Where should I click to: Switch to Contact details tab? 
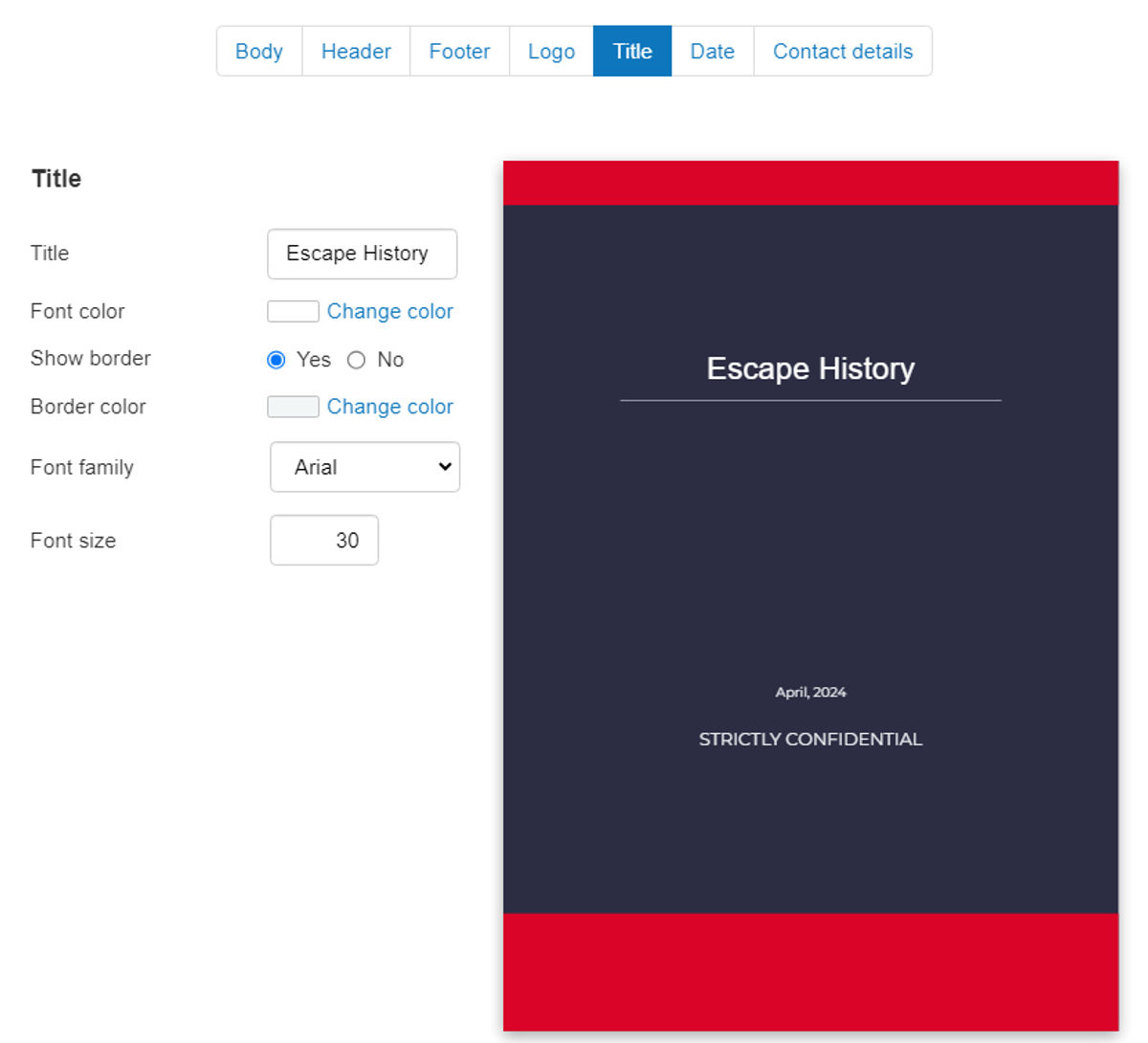843,52
